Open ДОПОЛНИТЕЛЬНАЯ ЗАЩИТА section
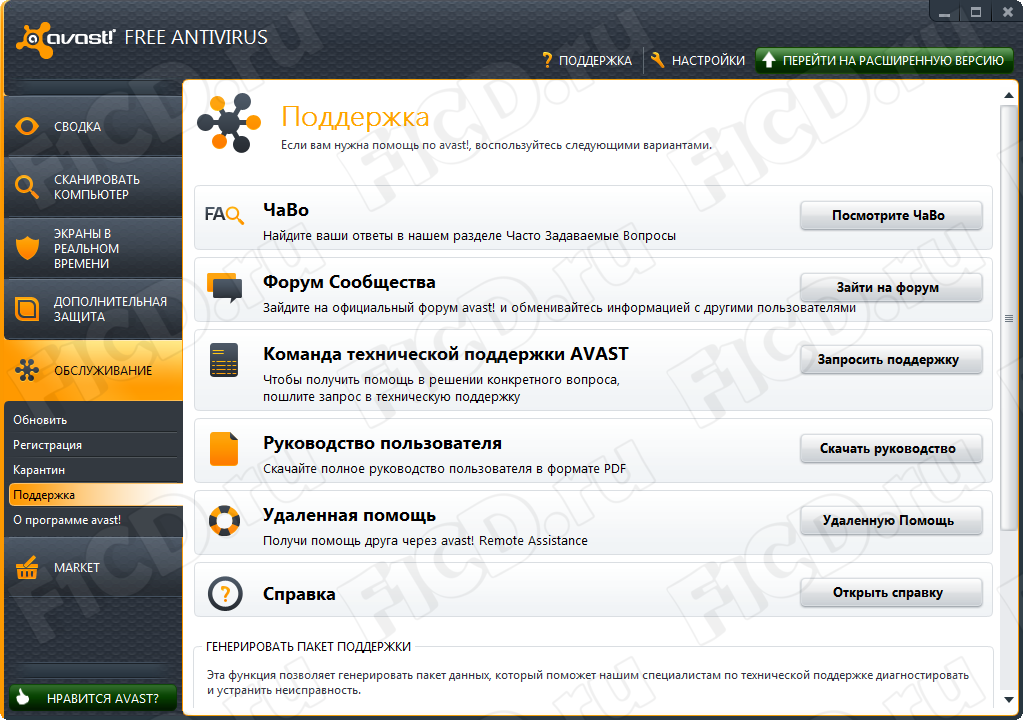 click(x=93, y=308)
